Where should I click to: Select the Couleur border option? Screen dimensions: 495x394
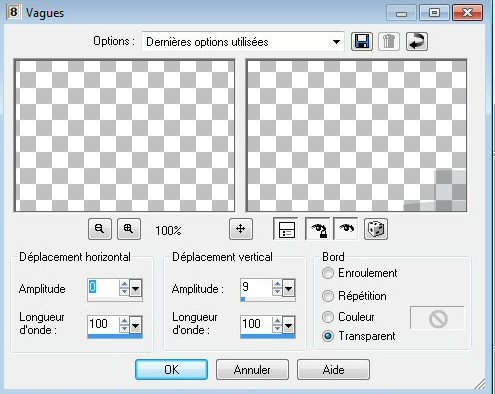click(348, 317)
